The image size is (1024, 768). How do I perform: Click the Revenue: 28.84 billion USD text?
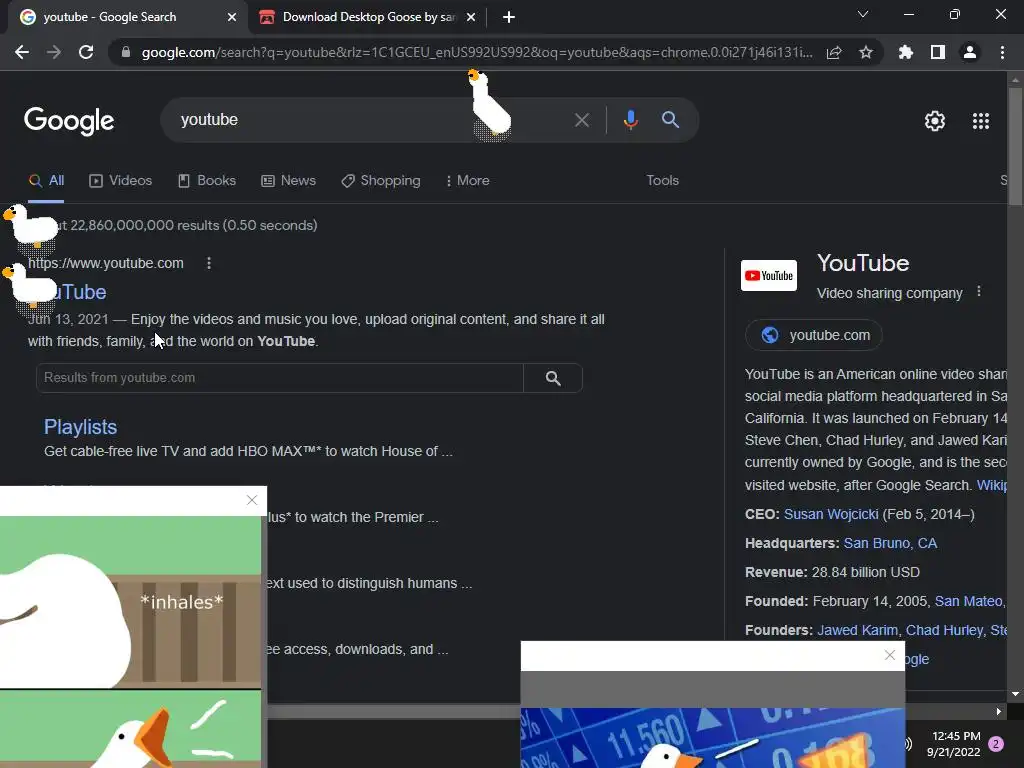(832, 573)
